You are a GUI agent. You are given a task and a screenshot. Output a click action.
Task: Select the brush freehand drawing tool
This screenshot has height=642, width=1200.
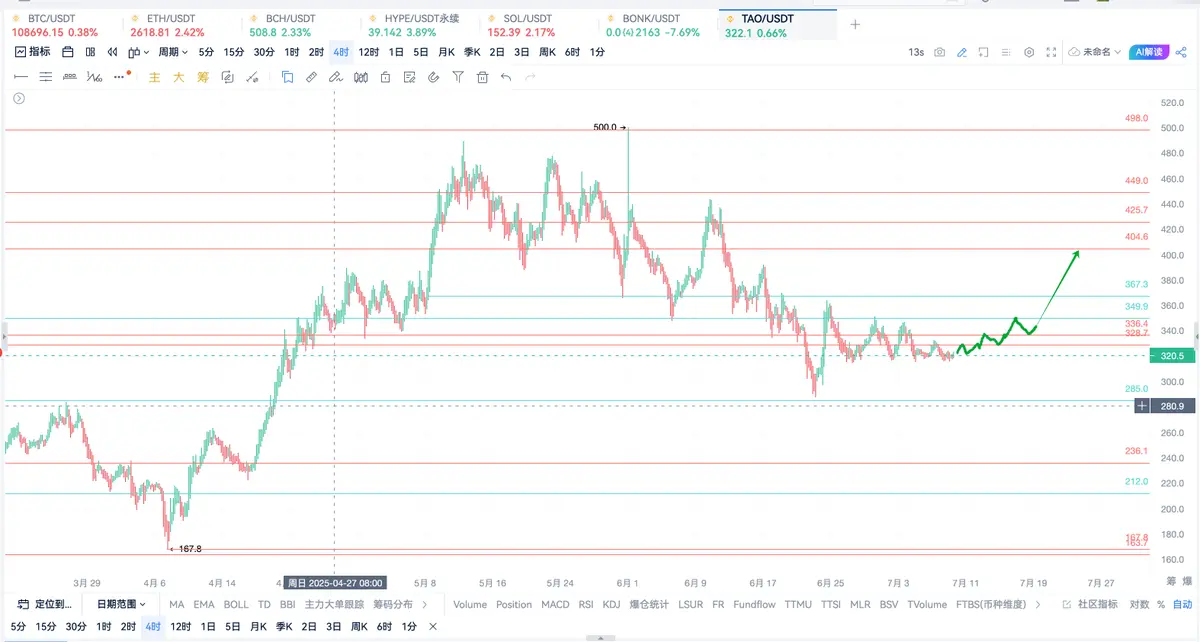point(336,76)
